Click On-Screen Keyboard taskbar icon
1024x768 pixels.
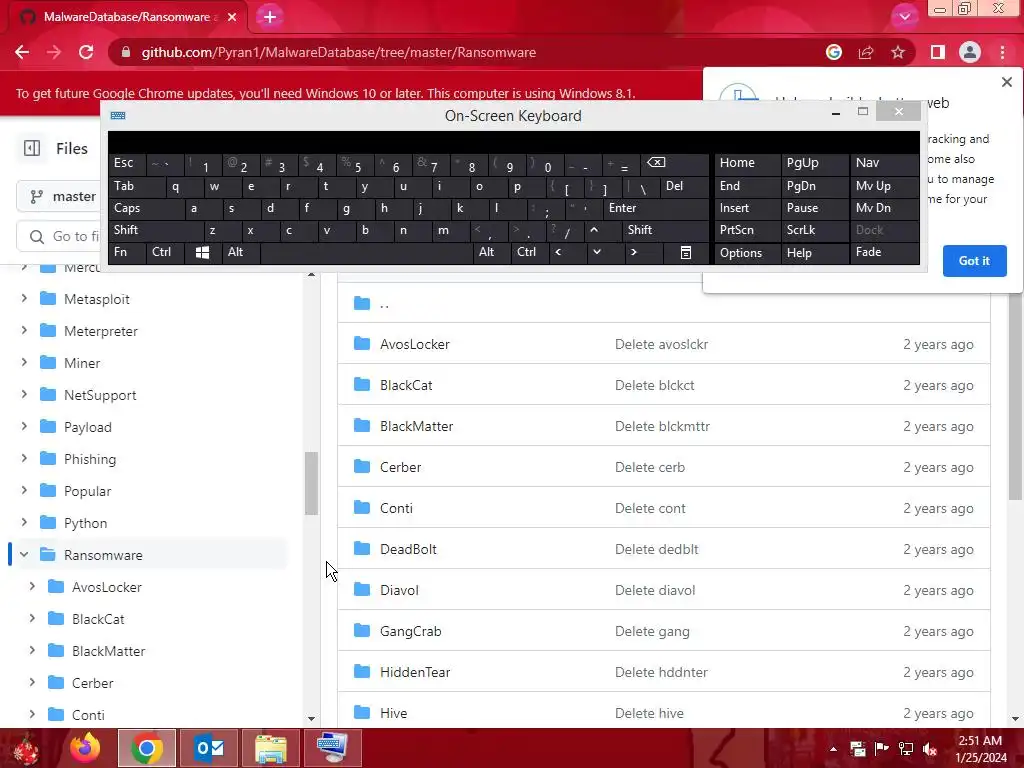click(x=332, y=748)
